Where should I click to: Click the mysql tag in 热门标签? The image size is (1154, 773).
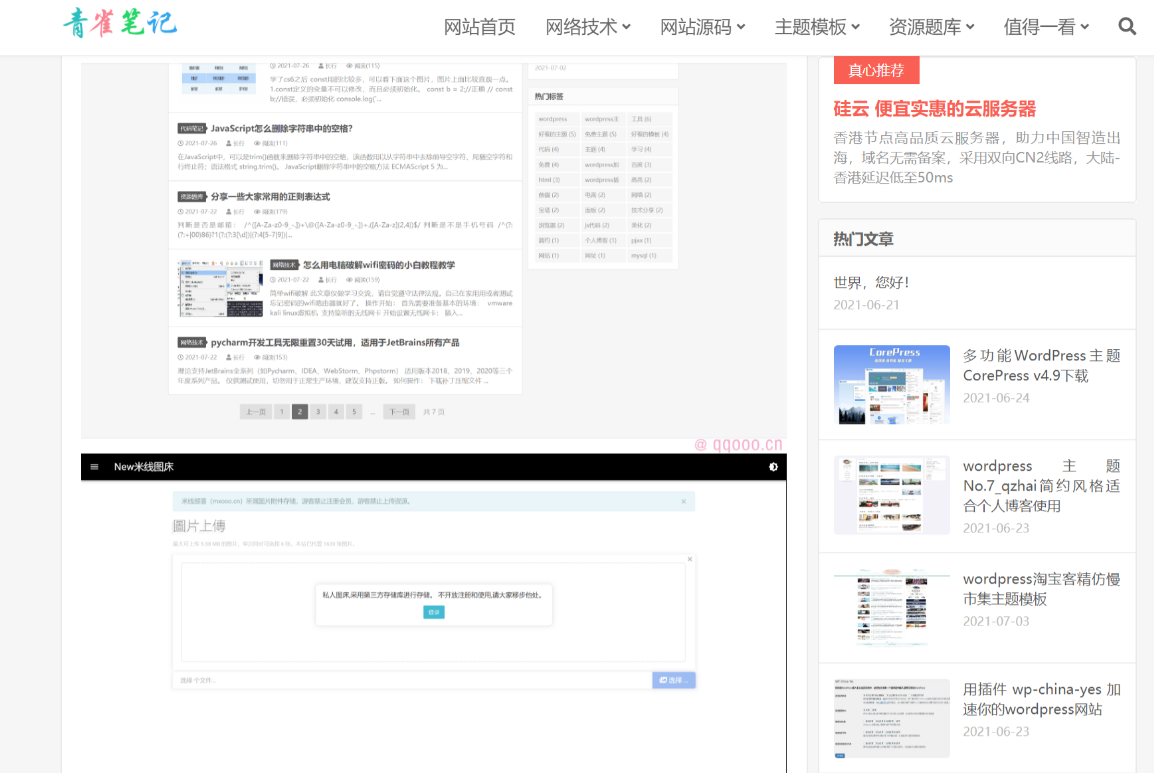pos(644,256)
